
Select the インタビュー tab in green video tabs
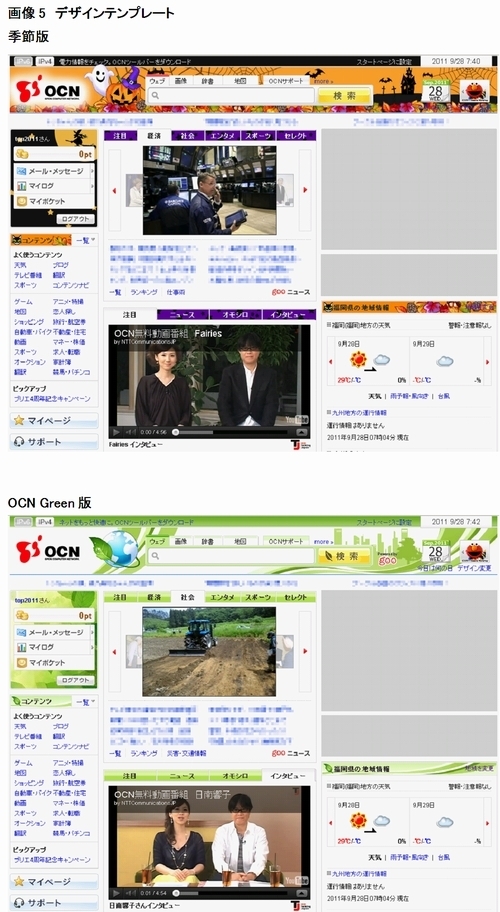[x=287, y=776]
